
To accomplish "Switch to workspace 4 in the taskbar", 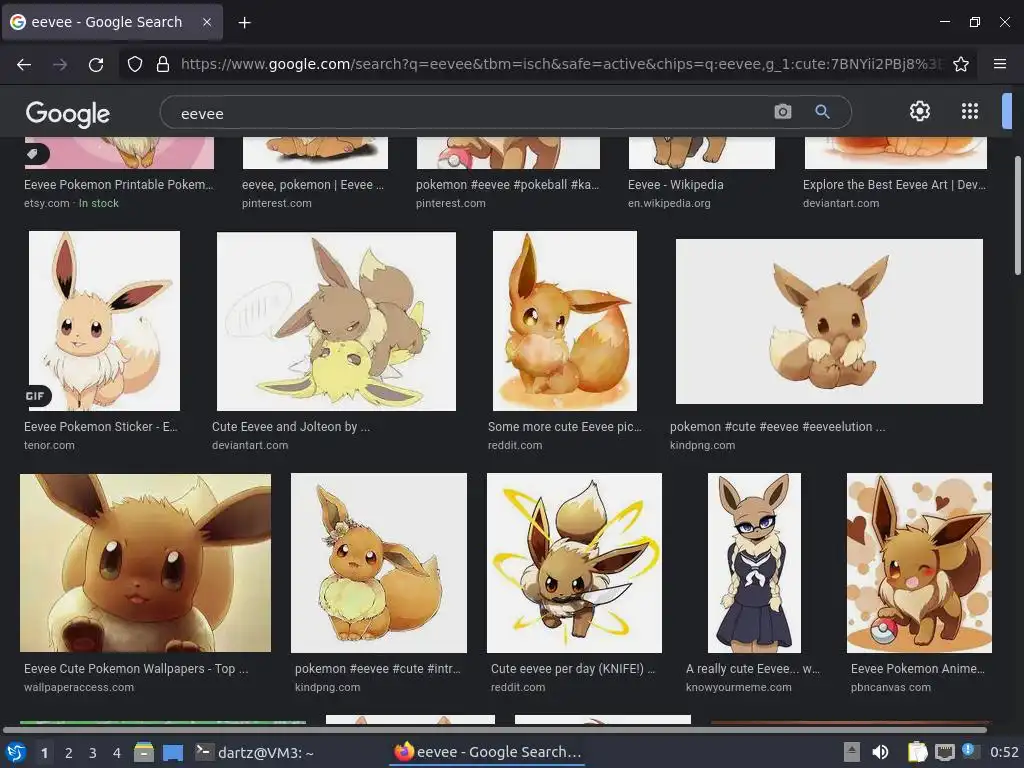I will 117,753.
